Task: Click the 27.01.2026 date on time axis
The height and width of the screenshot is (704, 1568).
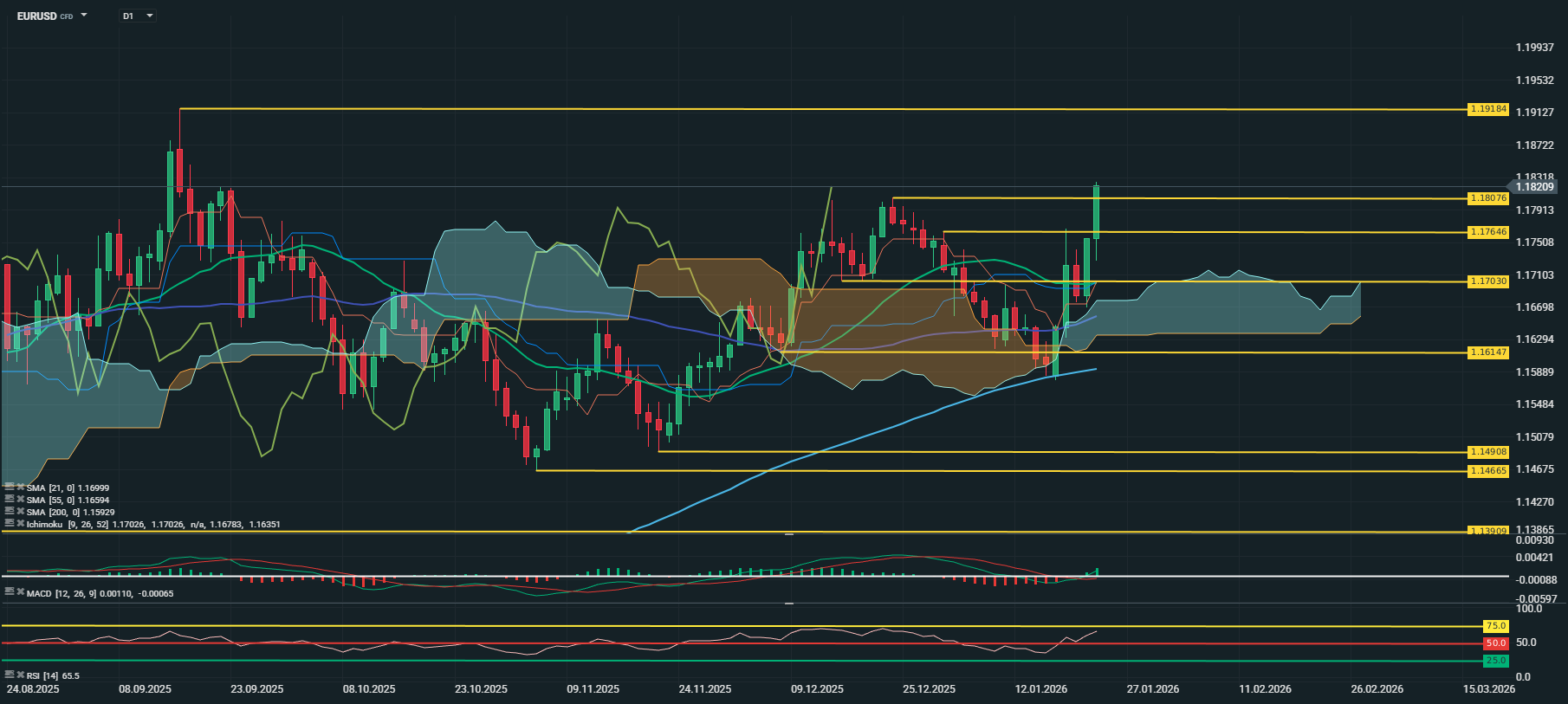Action: coord(1153,689)
